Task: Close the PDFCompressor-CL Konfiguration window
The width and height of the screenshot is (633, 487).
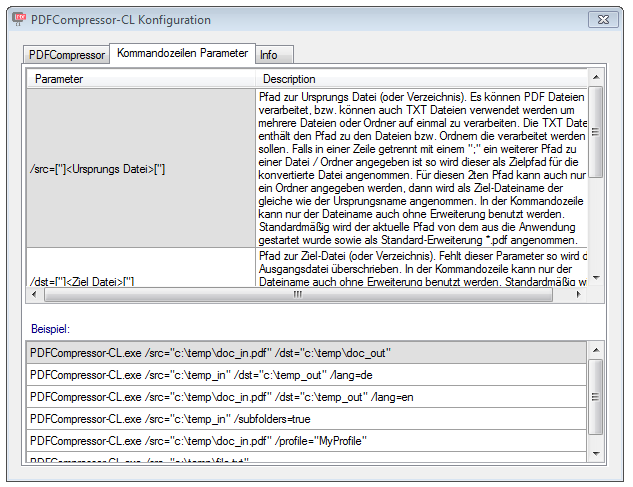Action: pyautogui.click(x=603, y=19)
